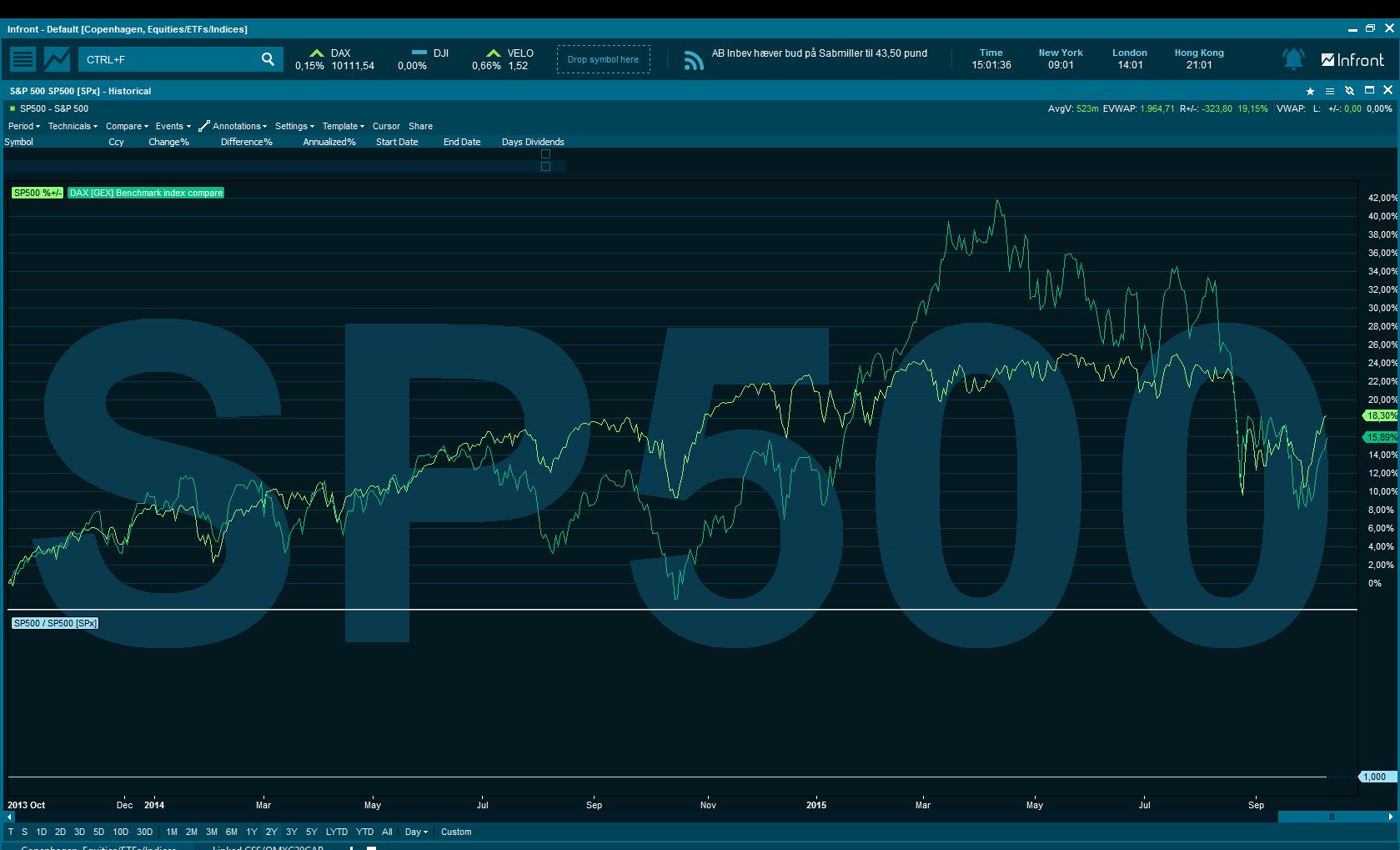Click the Annotations line-drawing icon
The width and height of the screenshot is (1400, 850).
[x=204, y=126]
